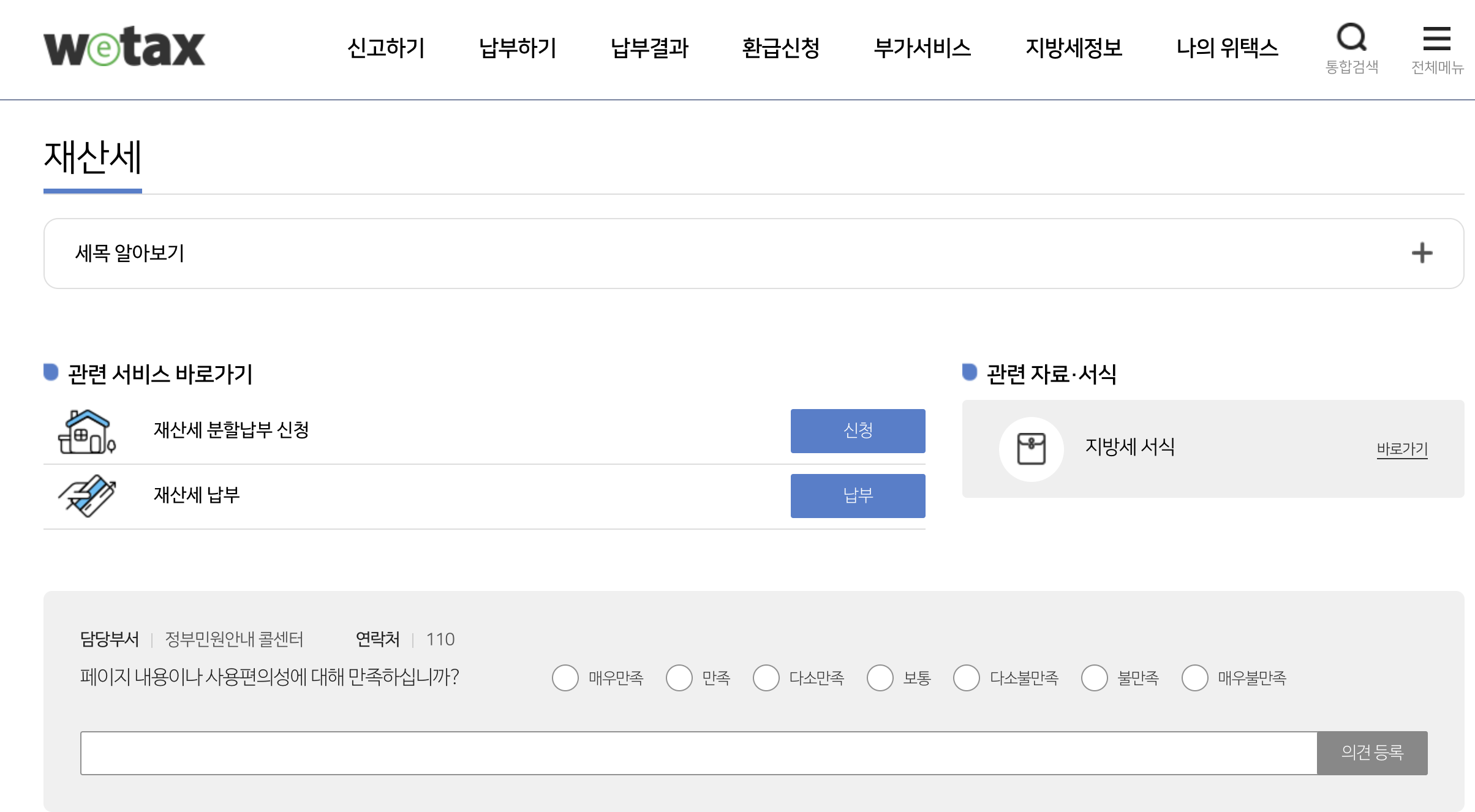Click the wetax home logo

coord(124,47)
